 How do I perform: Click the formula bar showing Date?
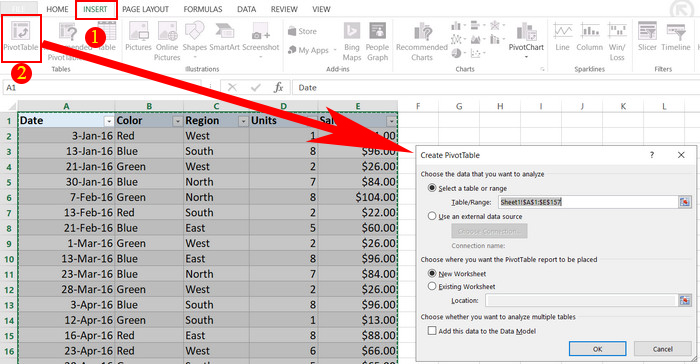point(496,88)
